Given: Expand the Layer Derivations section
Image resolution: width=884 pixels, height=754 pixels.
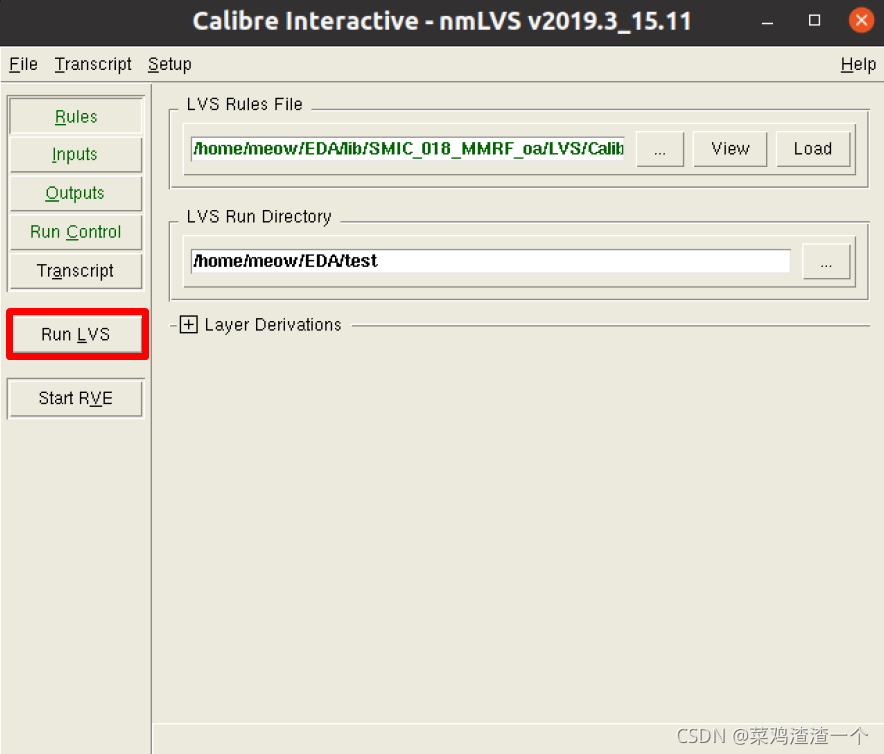Looking at the screenshot, I should click(x=188, y=324).
